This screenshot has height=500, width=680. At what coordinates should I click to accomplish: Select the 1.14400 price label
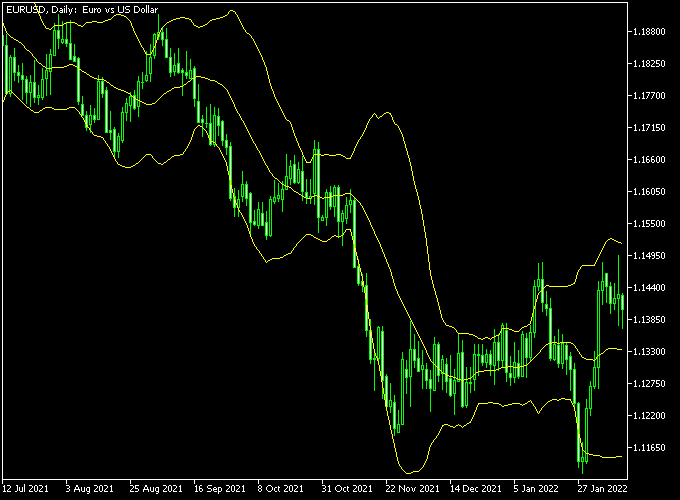(649, 288)
